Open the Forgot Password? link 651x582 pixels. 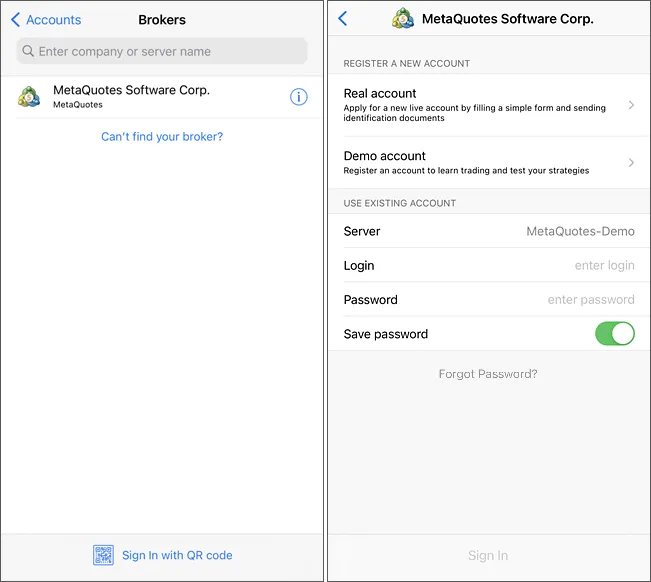pyautogui.click(x=488, y=374)
